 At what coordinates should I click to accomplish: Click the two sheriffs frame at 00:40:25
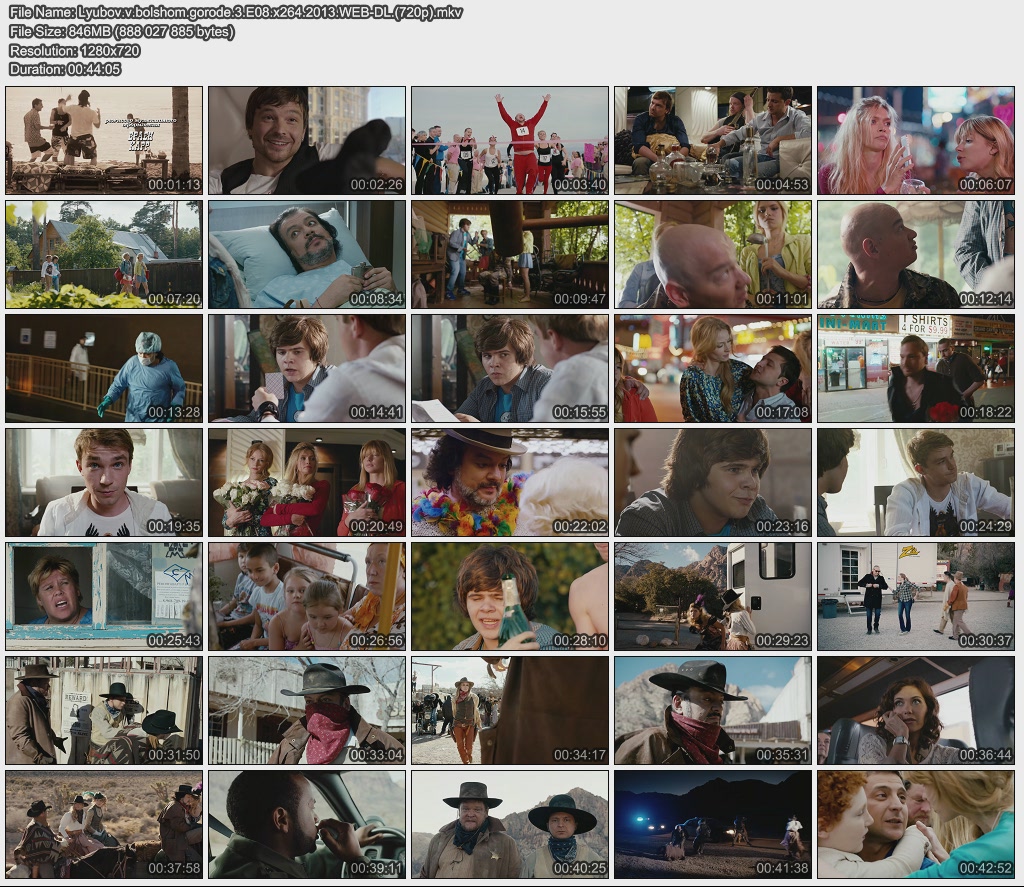510,824
